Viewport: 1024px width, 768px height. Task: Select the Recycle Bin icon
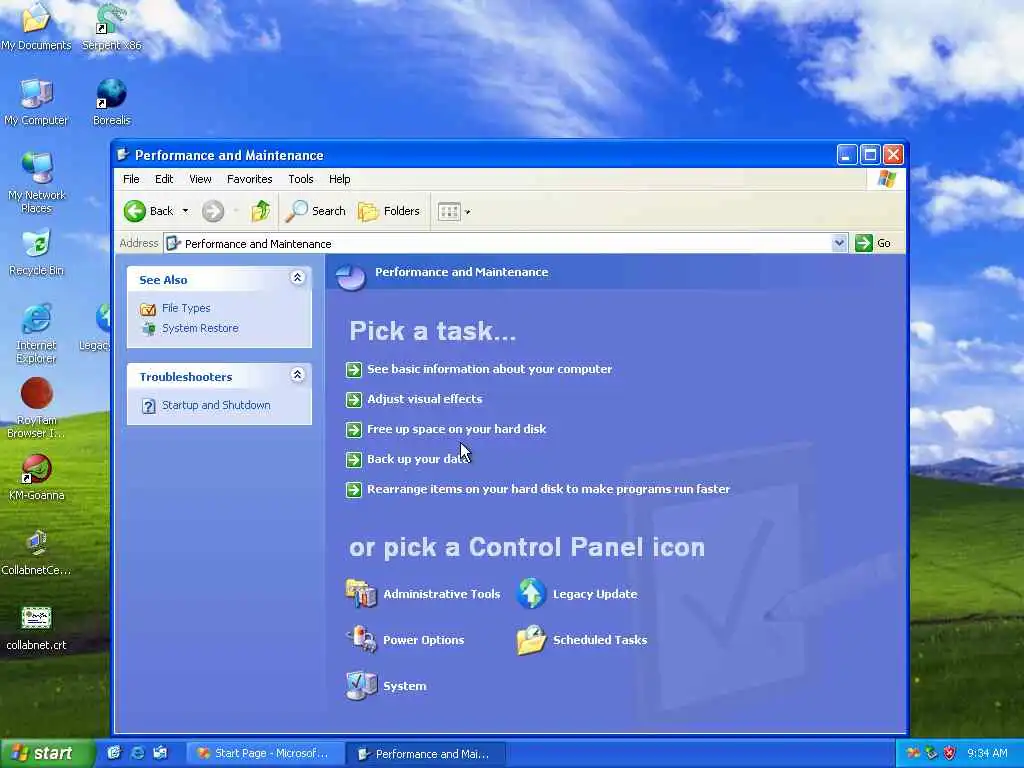click(x=37, y=252)
